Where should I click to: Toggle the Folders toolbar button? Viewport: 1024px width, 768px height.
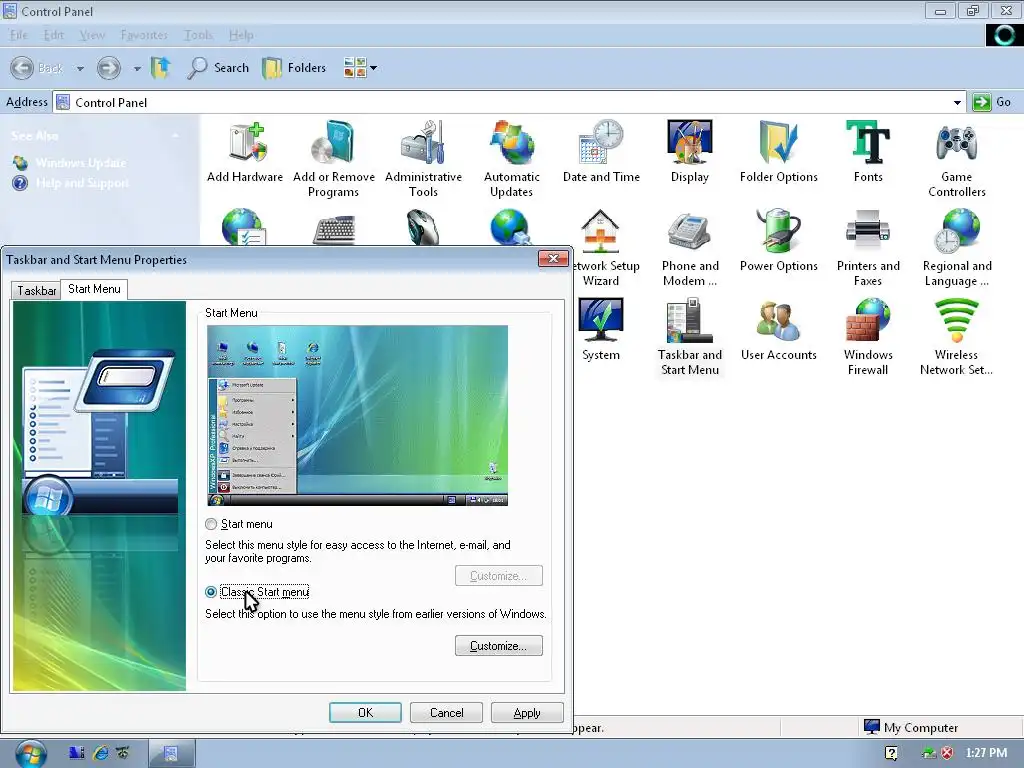294,67
